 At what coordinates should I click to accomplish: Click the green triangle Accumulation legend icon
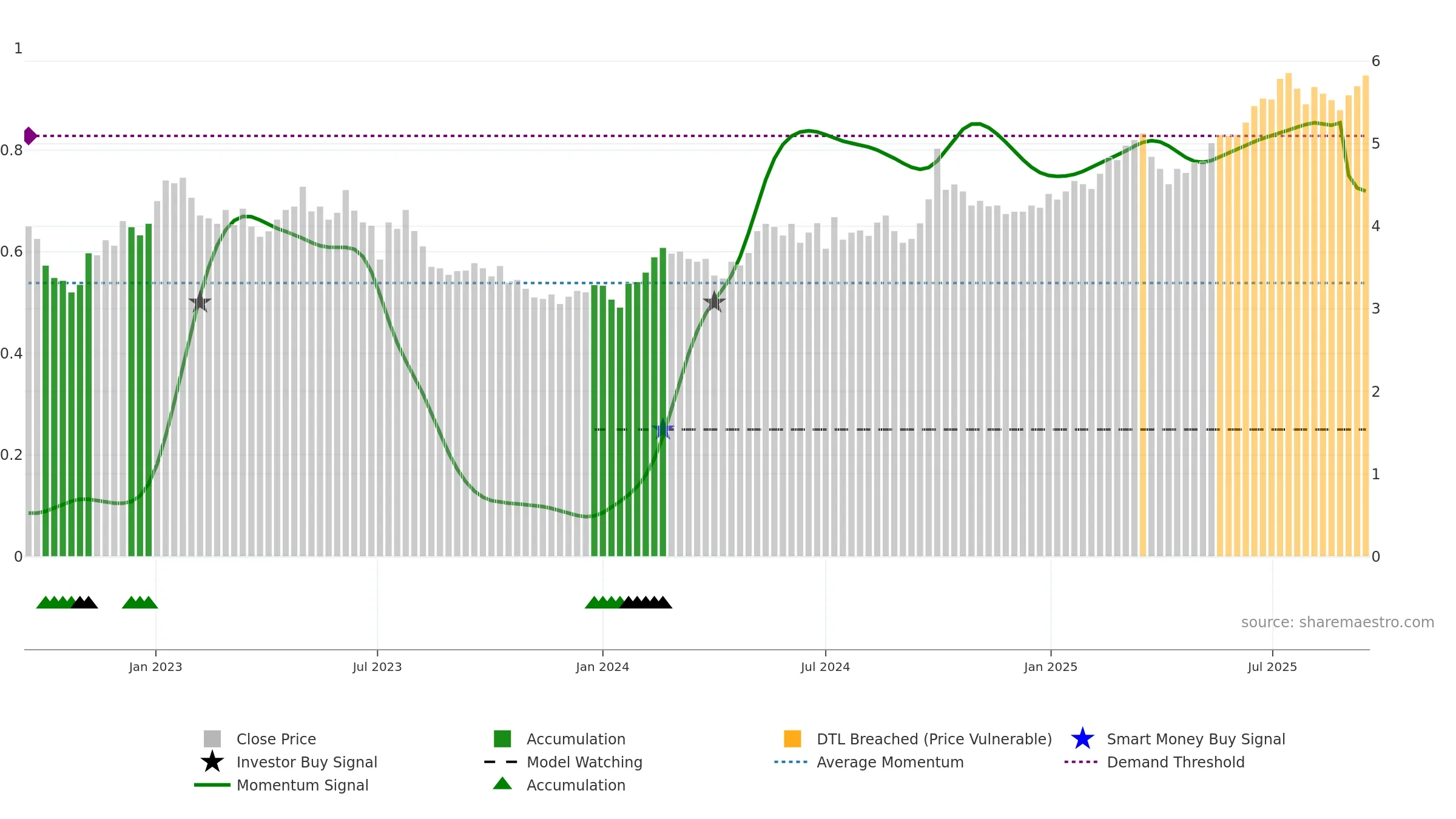point(502,783)
